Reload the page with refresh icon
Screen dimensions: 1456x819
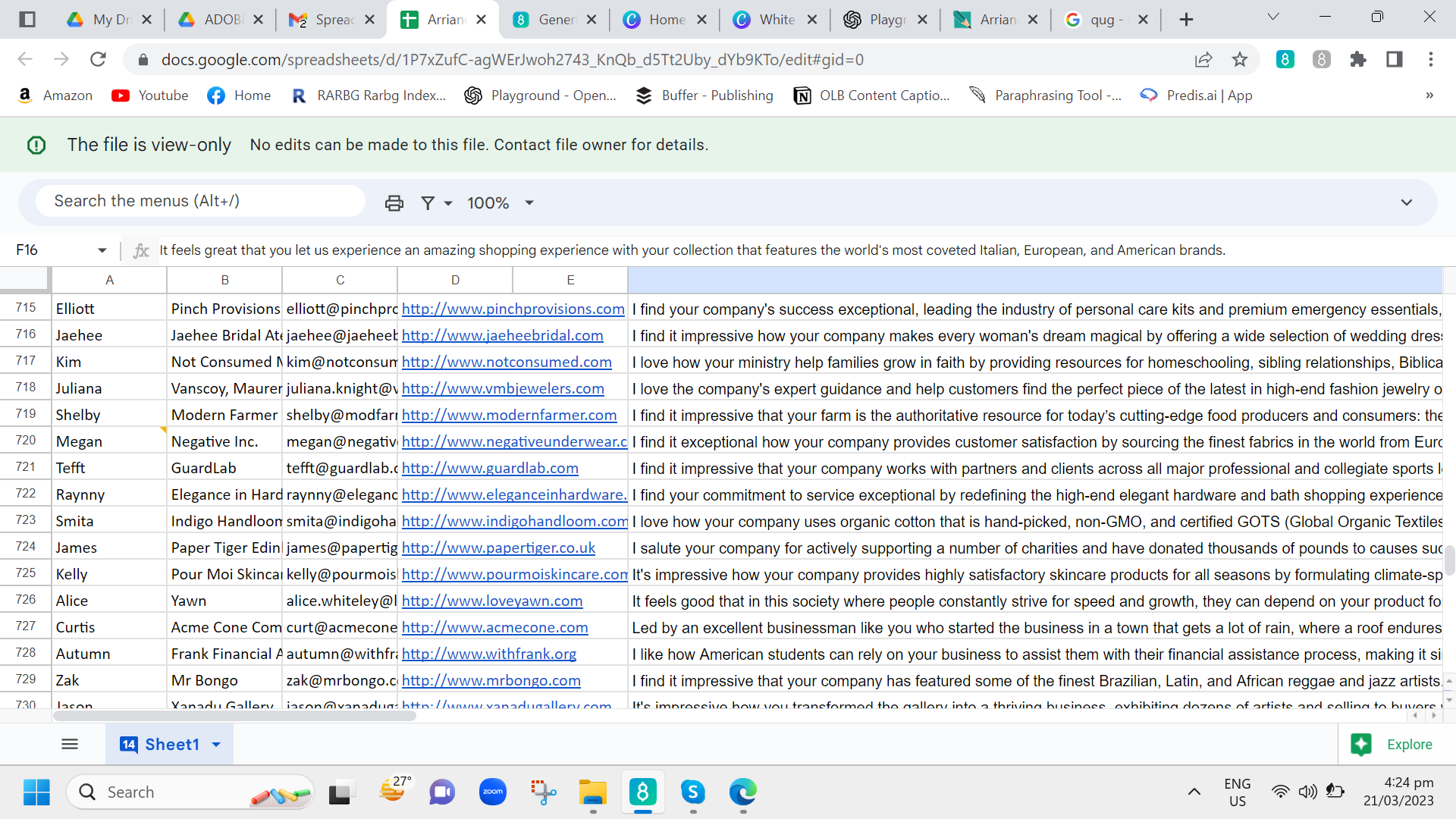click(98, 60)
